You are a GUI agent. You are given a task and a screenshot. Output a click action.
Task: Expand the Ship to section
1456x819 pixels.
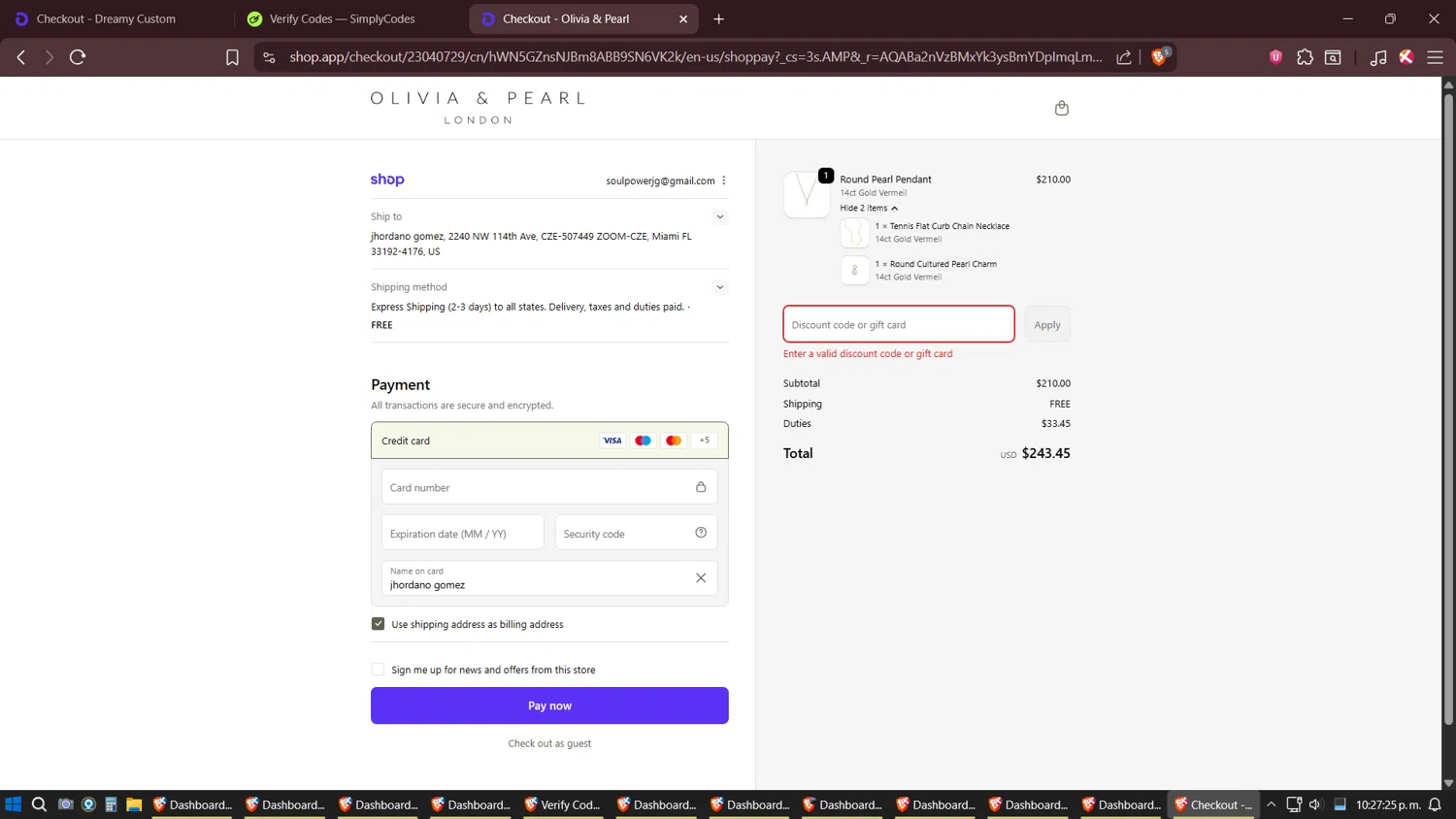pyautogui.click(x=719, y=216)
